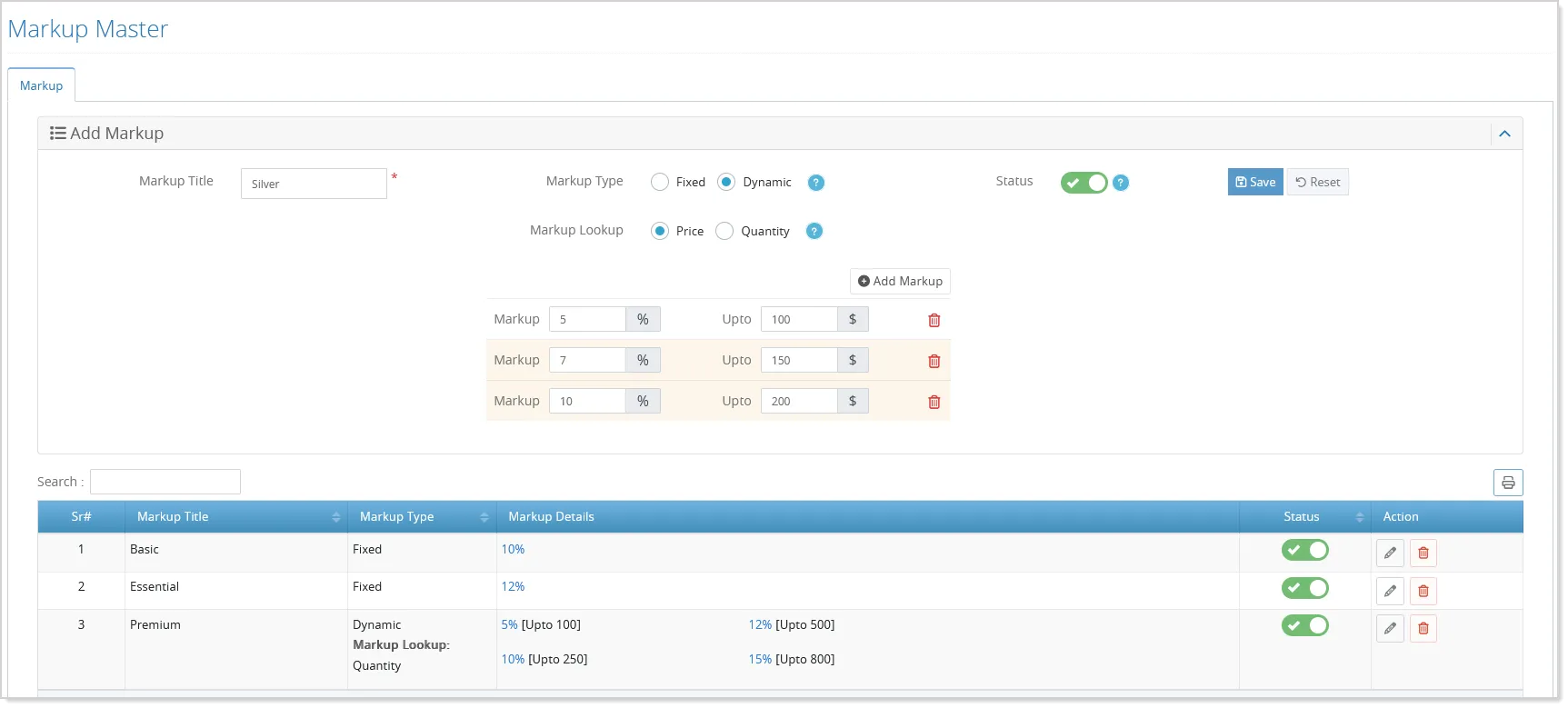1568x708 pixels.
Task: Open the 12% Essential markup details
Action: point(513,586)
